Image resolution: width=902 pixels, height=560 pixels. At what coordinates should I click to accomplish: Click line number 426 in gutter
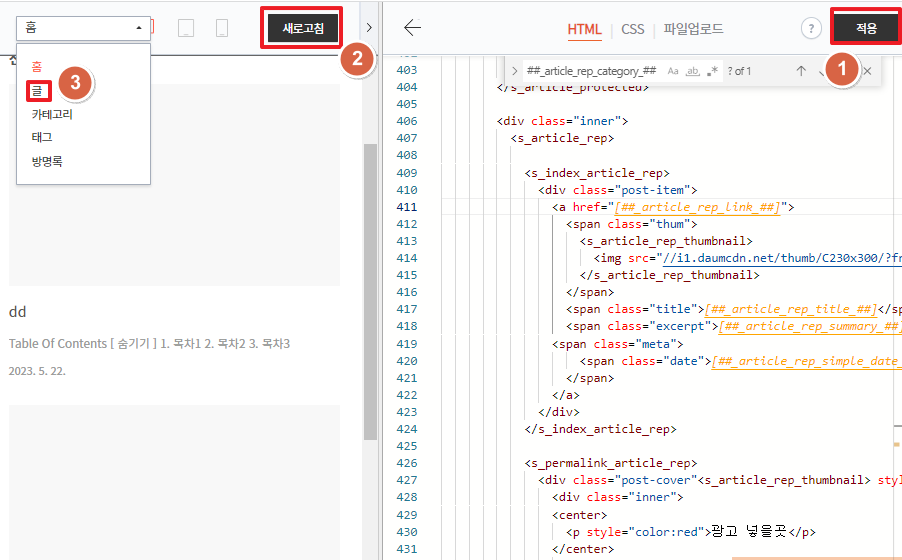coord(407,463)
